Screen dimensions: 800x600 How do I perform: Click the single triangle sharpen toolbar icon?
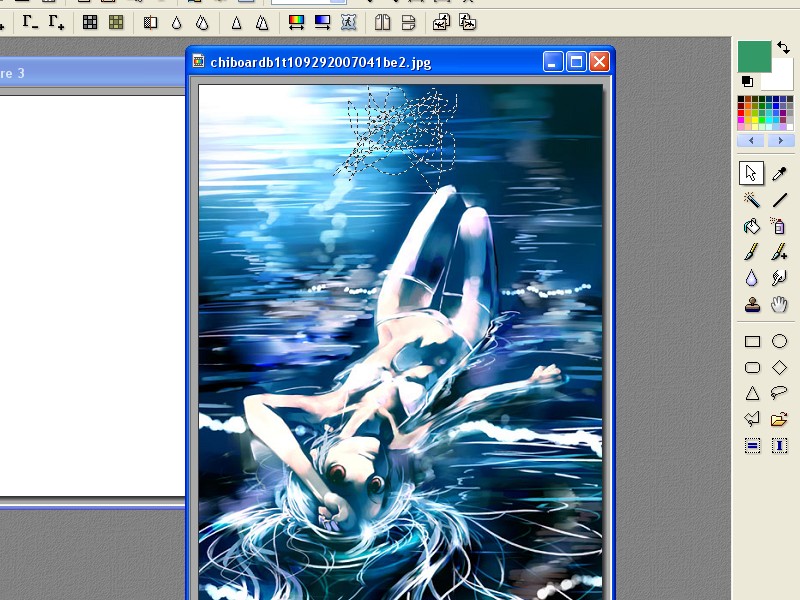point(236,22)
